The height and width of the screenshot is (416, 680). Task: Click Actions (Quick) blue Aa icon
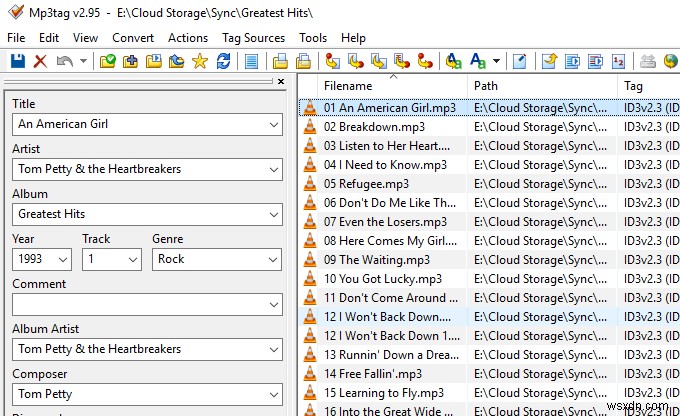tap(478, 61)
